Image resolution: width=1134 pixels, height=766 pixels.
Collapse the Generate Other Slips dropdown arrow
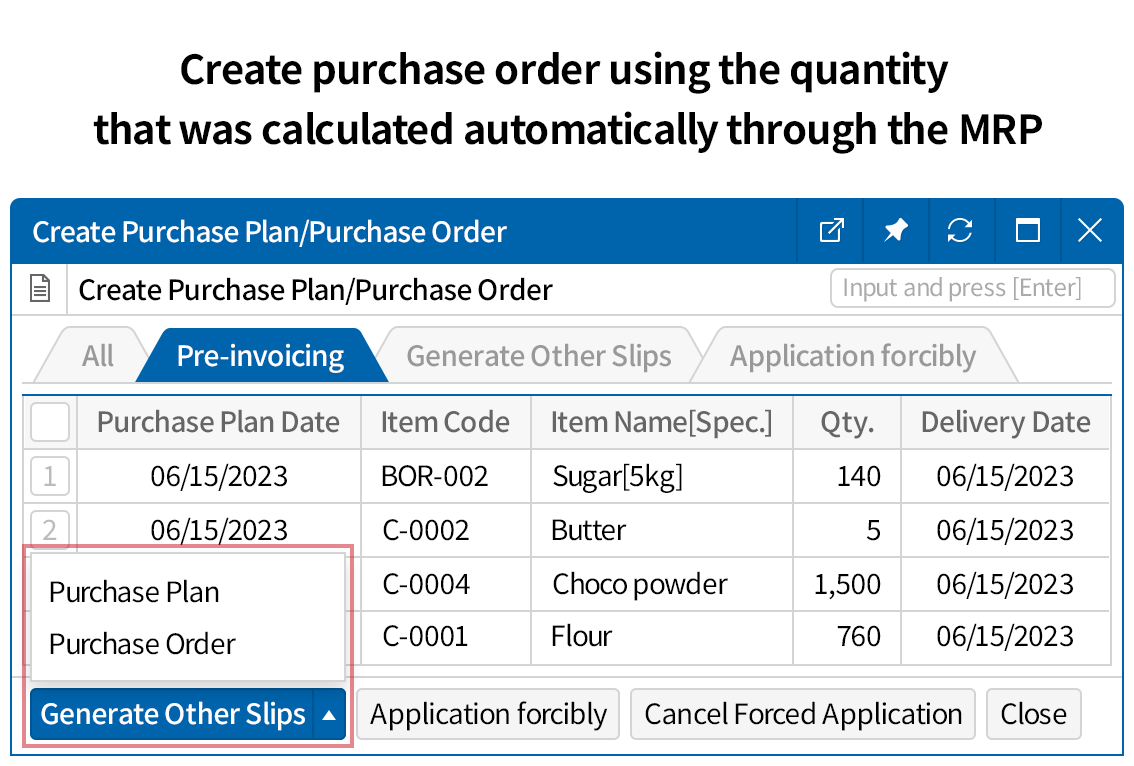coord(330,714)
